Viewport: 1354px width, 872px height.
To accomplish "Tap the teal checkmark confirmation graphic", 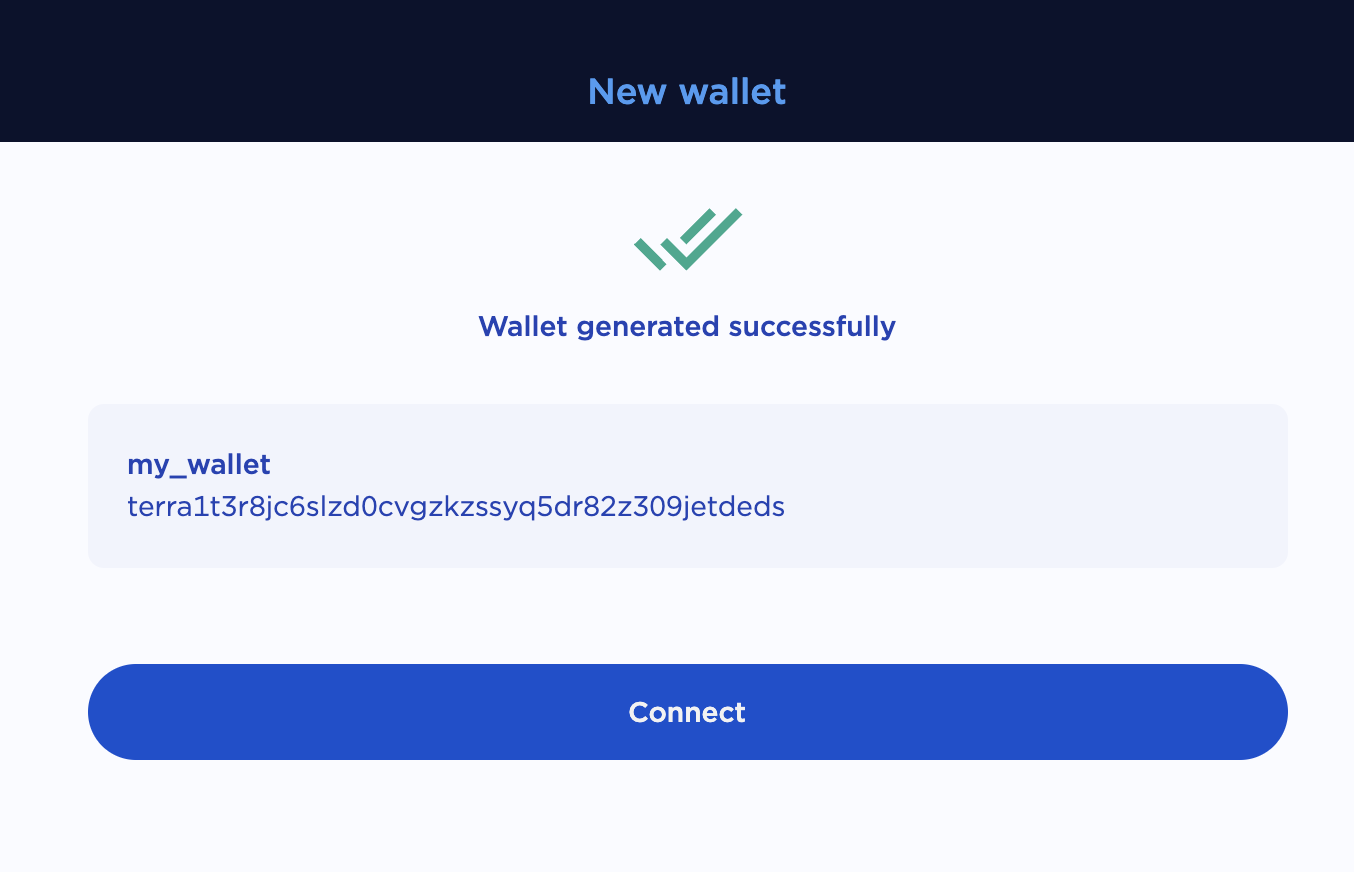I will pyautogui.click(x=687, y=239).
